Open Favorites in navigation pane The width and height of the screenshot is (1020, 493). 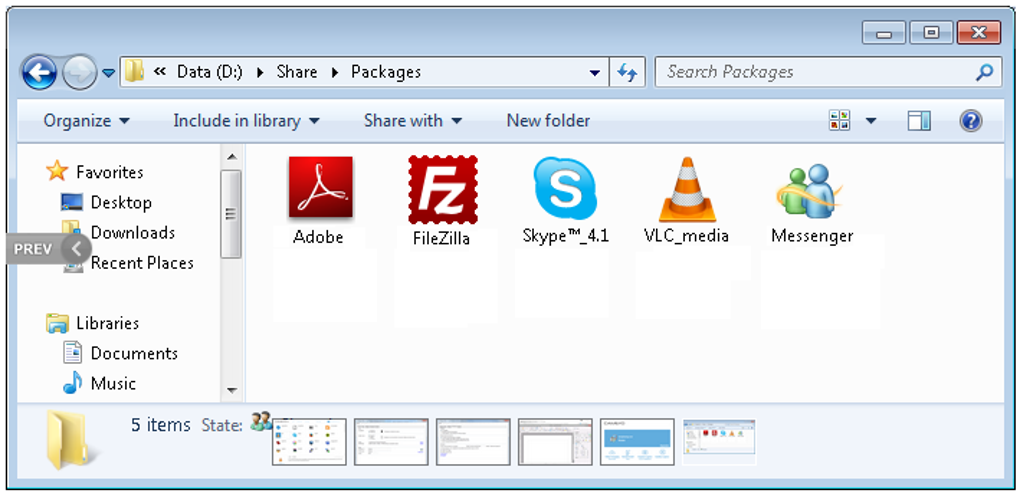(110, 172)
